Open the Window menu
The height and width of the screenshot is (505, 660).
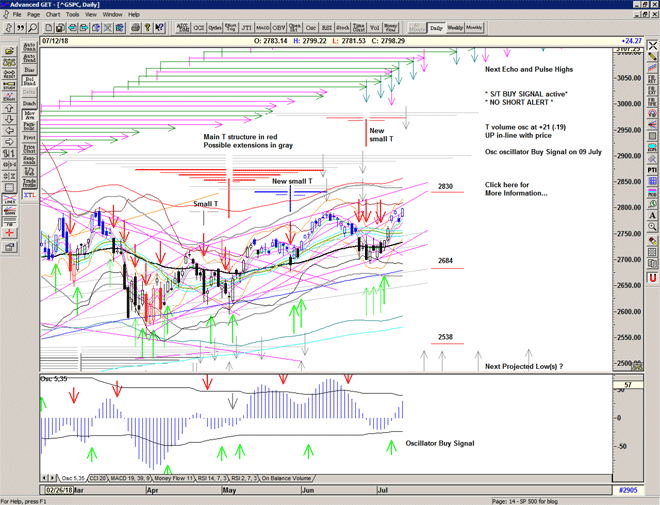112,15
